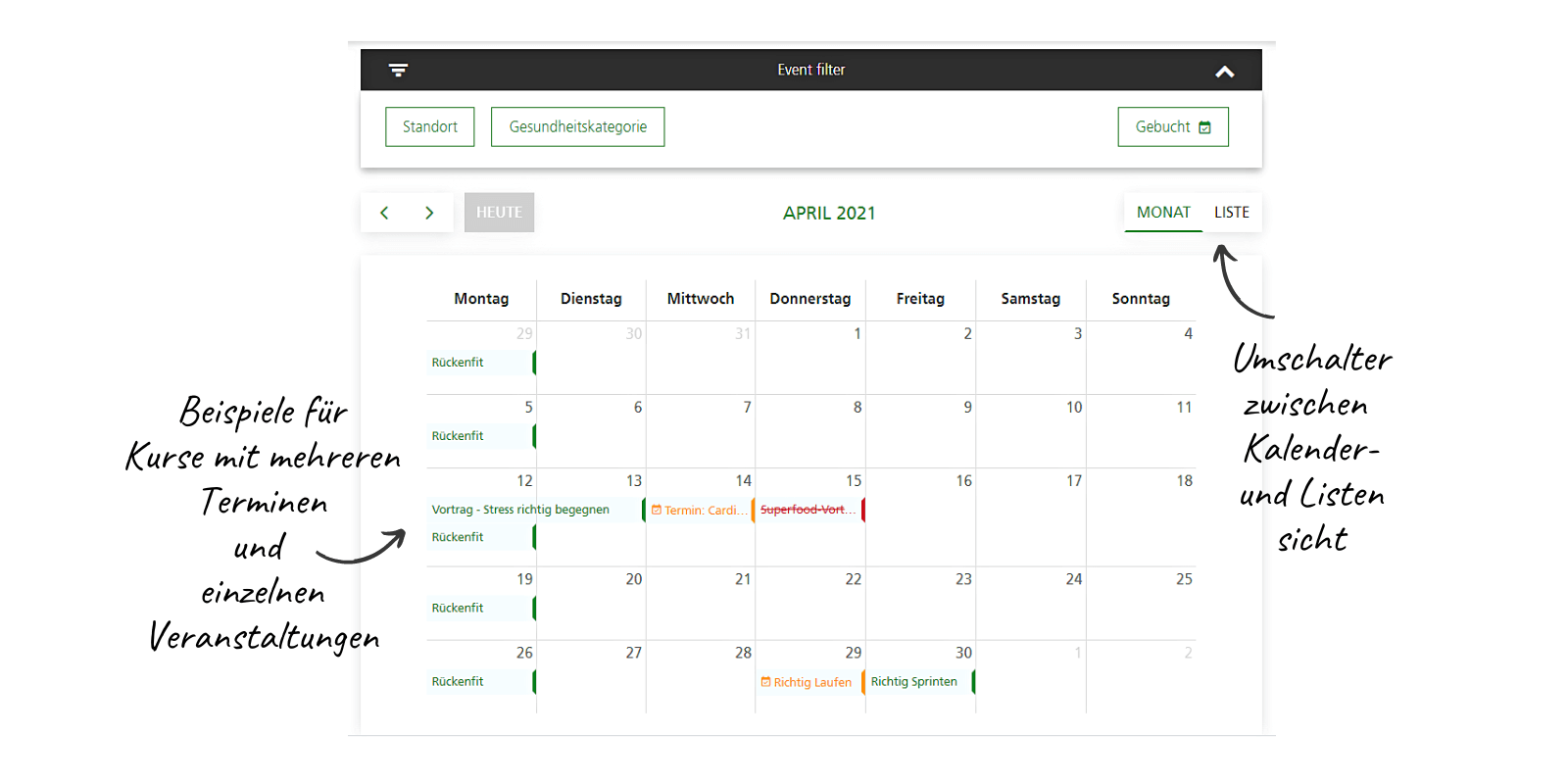The height and width of the screenshot is (784, 1568).
Task: Open Rückenfit event on April 5
Action: [481, 436]
